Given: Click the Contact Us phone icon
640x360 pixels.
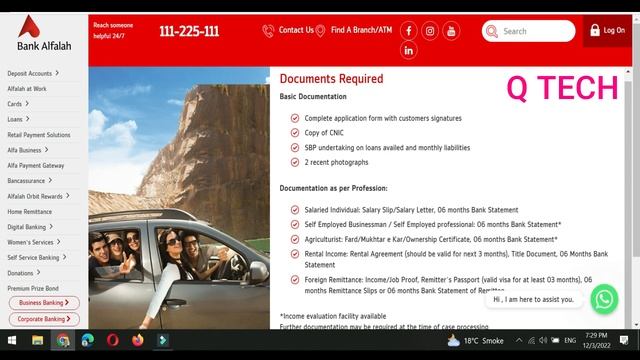Looking at the screenshot, I should tap(268, 31).
